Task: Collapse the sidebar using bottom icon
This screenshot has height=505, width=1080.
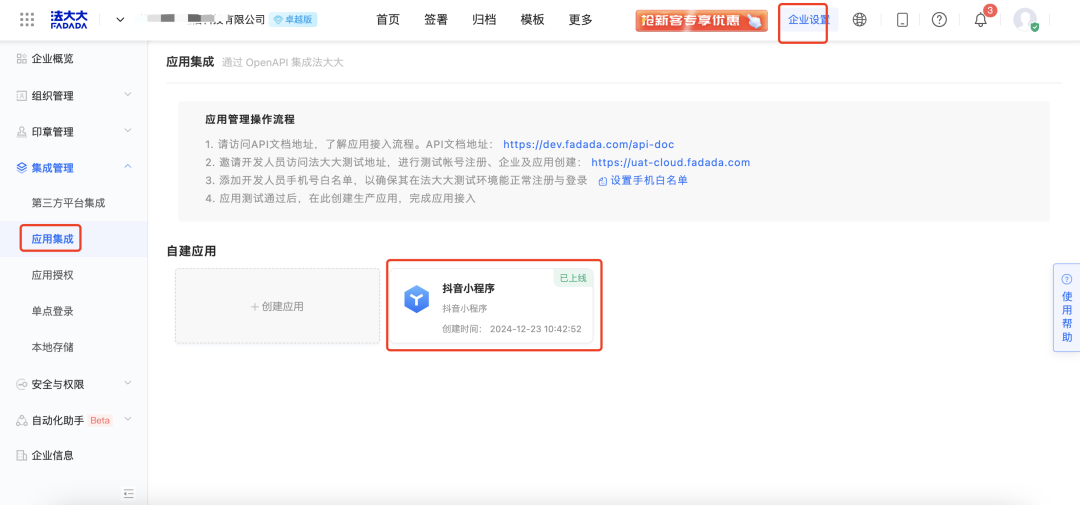Action: (x=128, y=493)
